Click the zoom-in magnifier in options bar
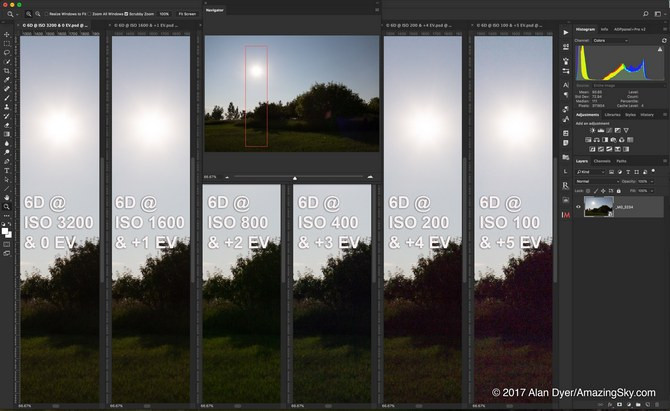Viewport: 670px width, 411px height. point(30,14)
